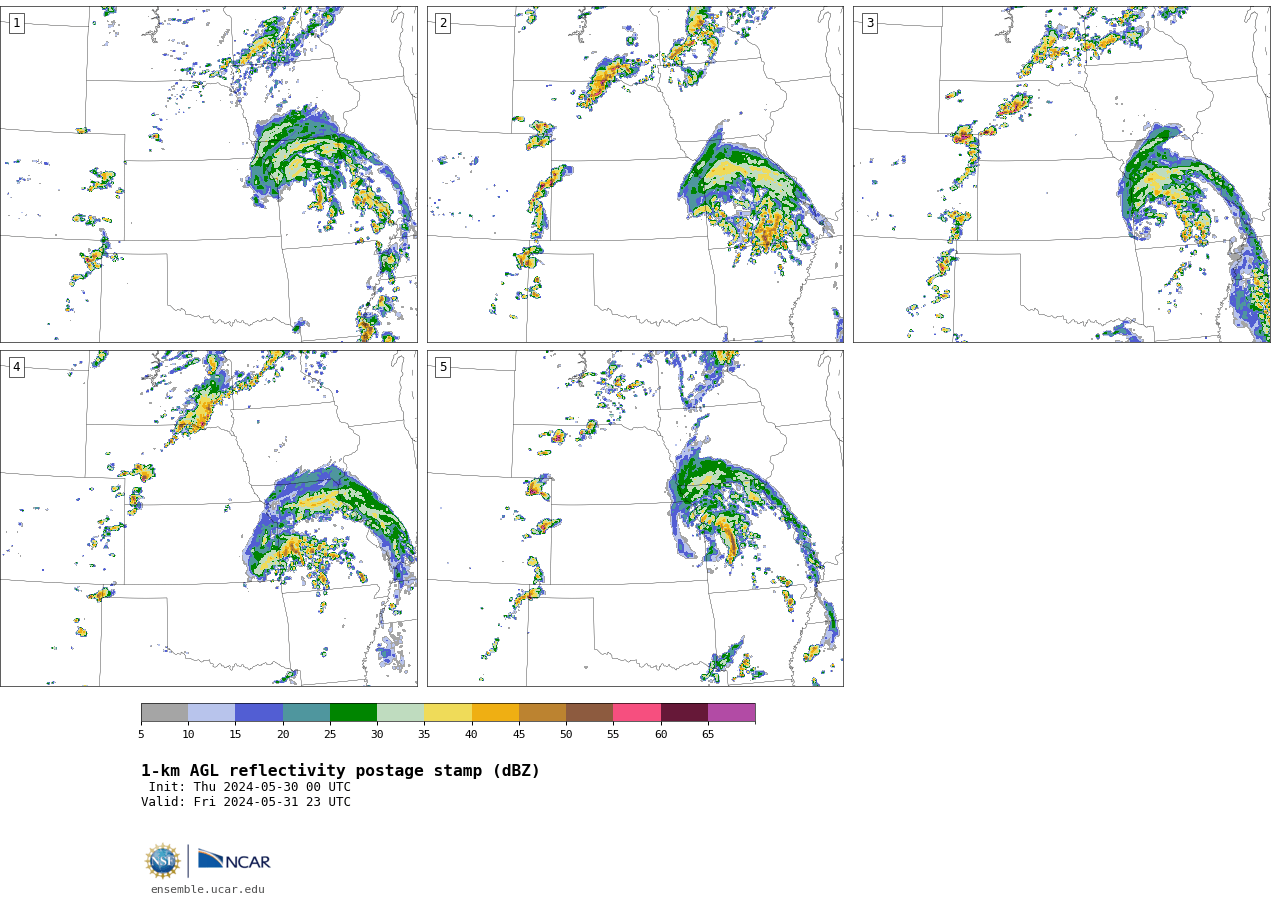
Task: Click the NCAR logo
Action: (234, 860)
